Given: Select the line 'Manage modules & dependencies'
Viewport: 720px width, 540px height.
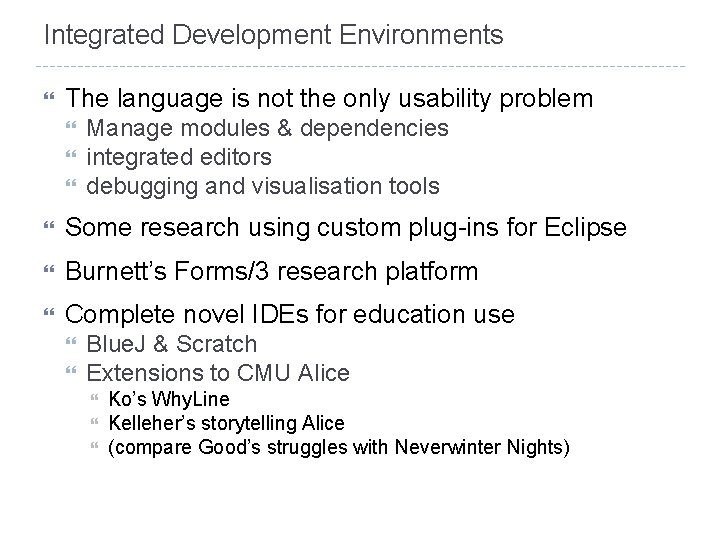Looking at the screenshot, I should click(x=267, y=128).
